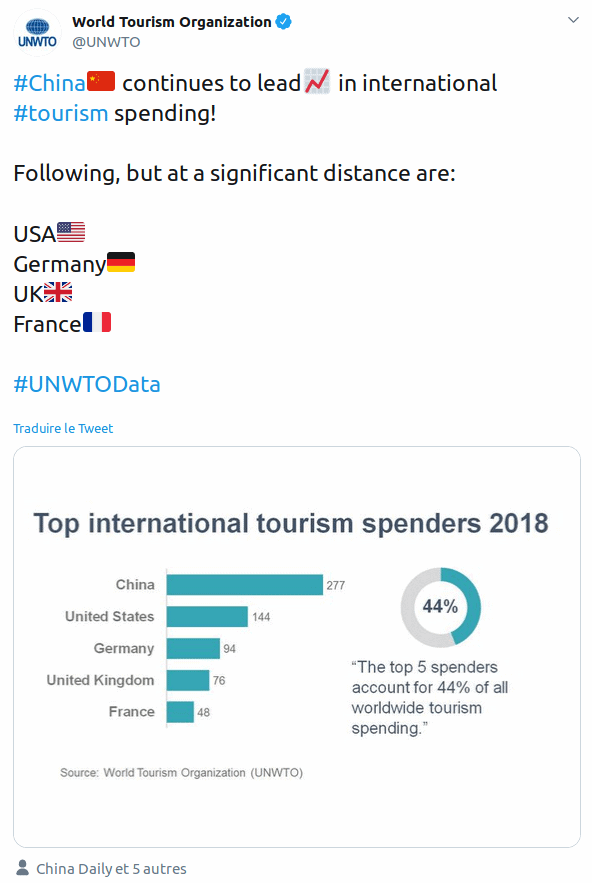Image resolution: width=592 pixels, height=883 pixels.
Task: Click the chart increasing emoji
Action: (x=317, y=81)
